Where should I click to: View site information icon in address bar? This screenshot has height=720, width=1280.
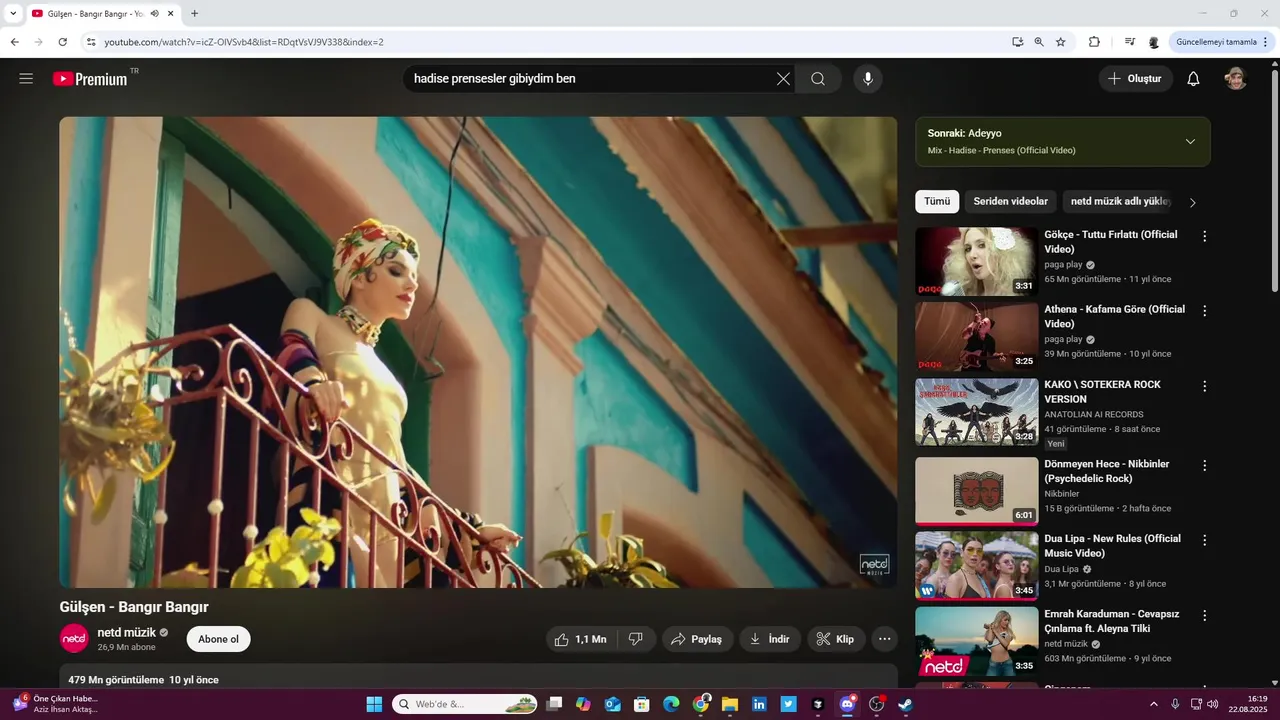click(x=91, y=42)
